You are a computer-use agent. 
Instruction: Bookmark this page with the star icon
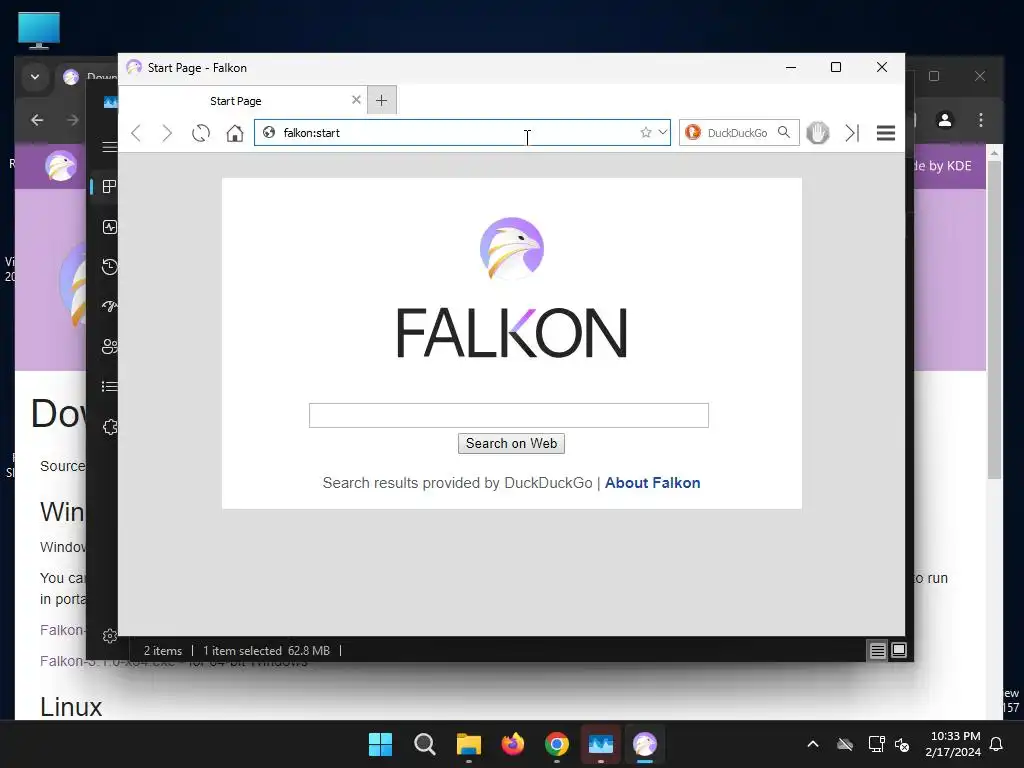coord(646,133)
